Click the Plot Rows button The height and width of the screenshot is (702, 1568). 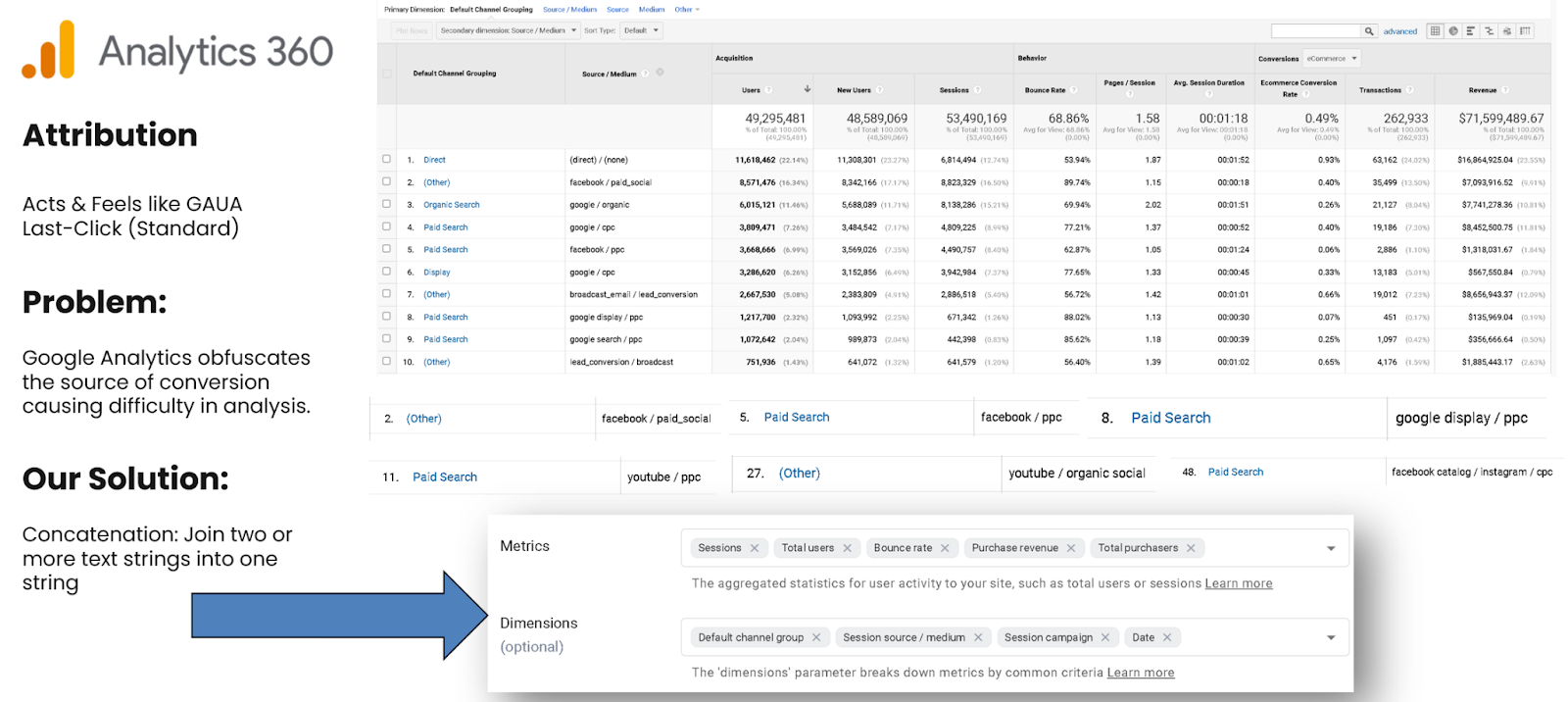point(412,30)
